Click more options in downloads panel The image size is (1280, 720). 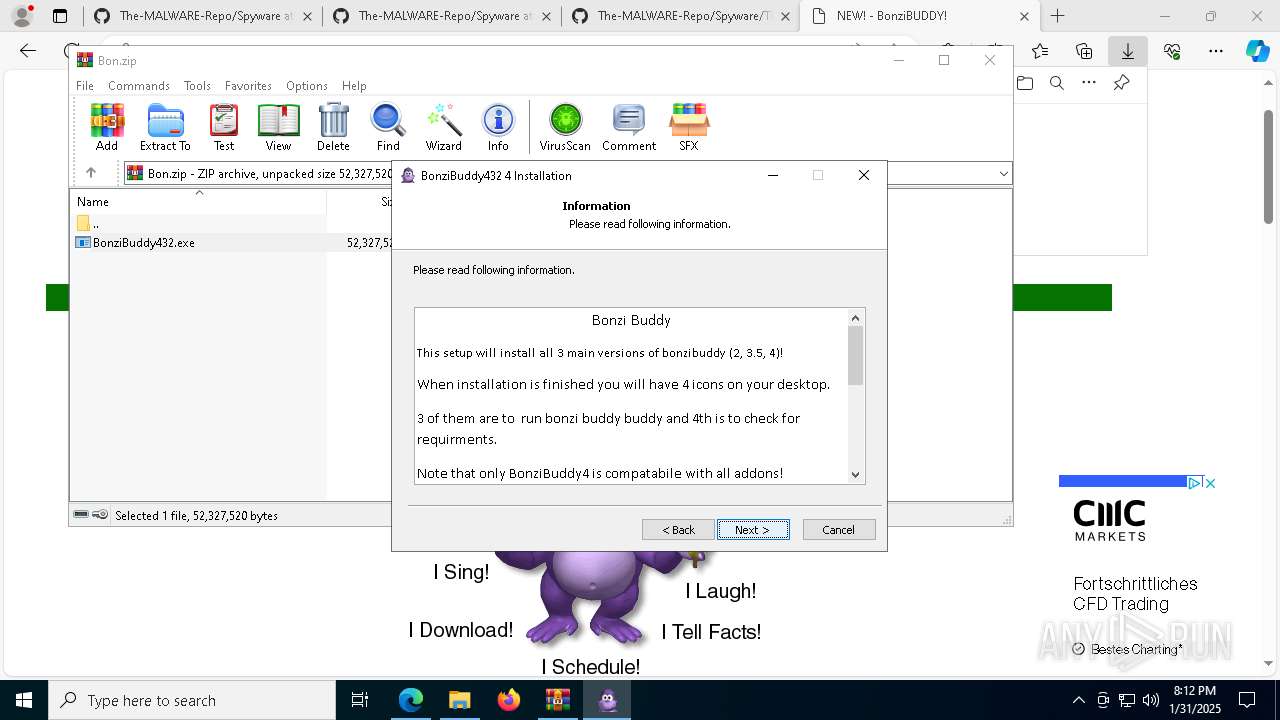click(1089, 83)
